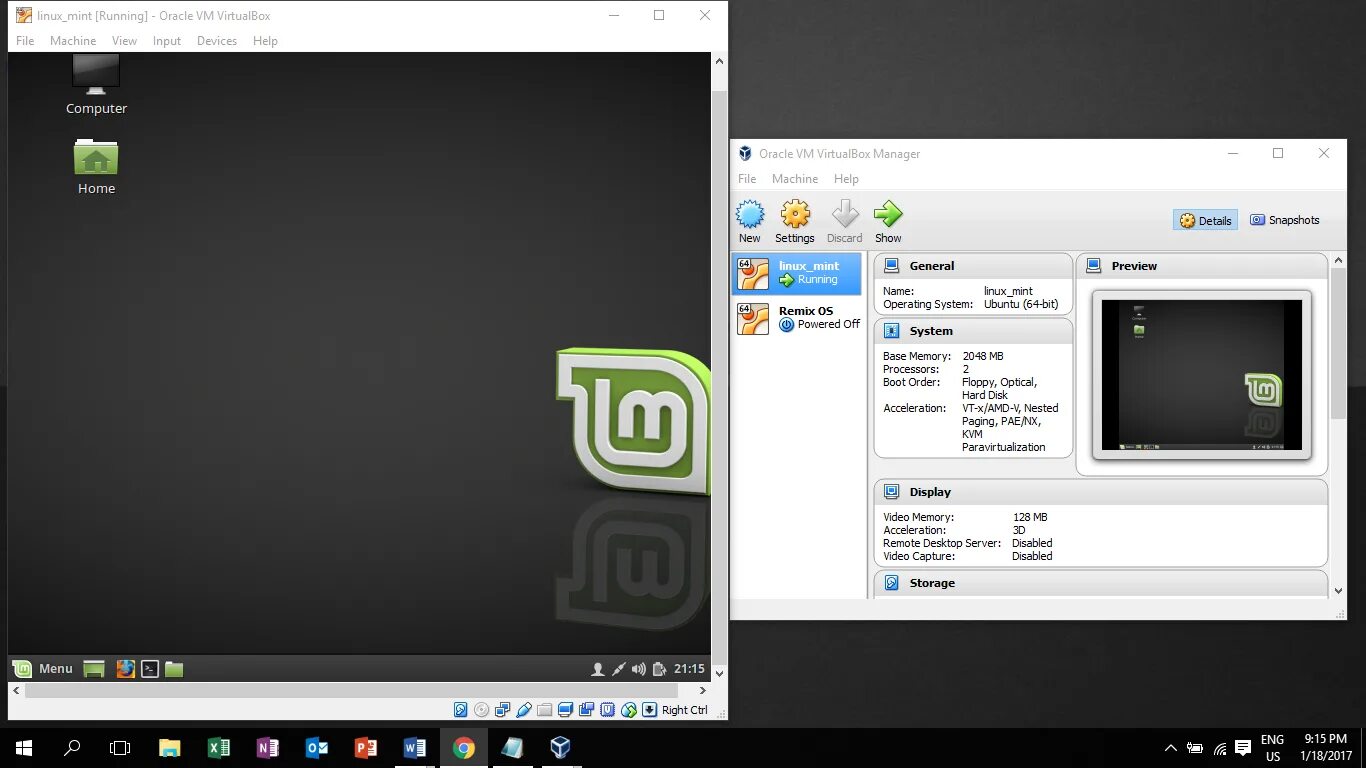This screenshot has height=768, width=1366.
Task: Click CPU features chip icon in VM status bar
Action: point(608,710)
